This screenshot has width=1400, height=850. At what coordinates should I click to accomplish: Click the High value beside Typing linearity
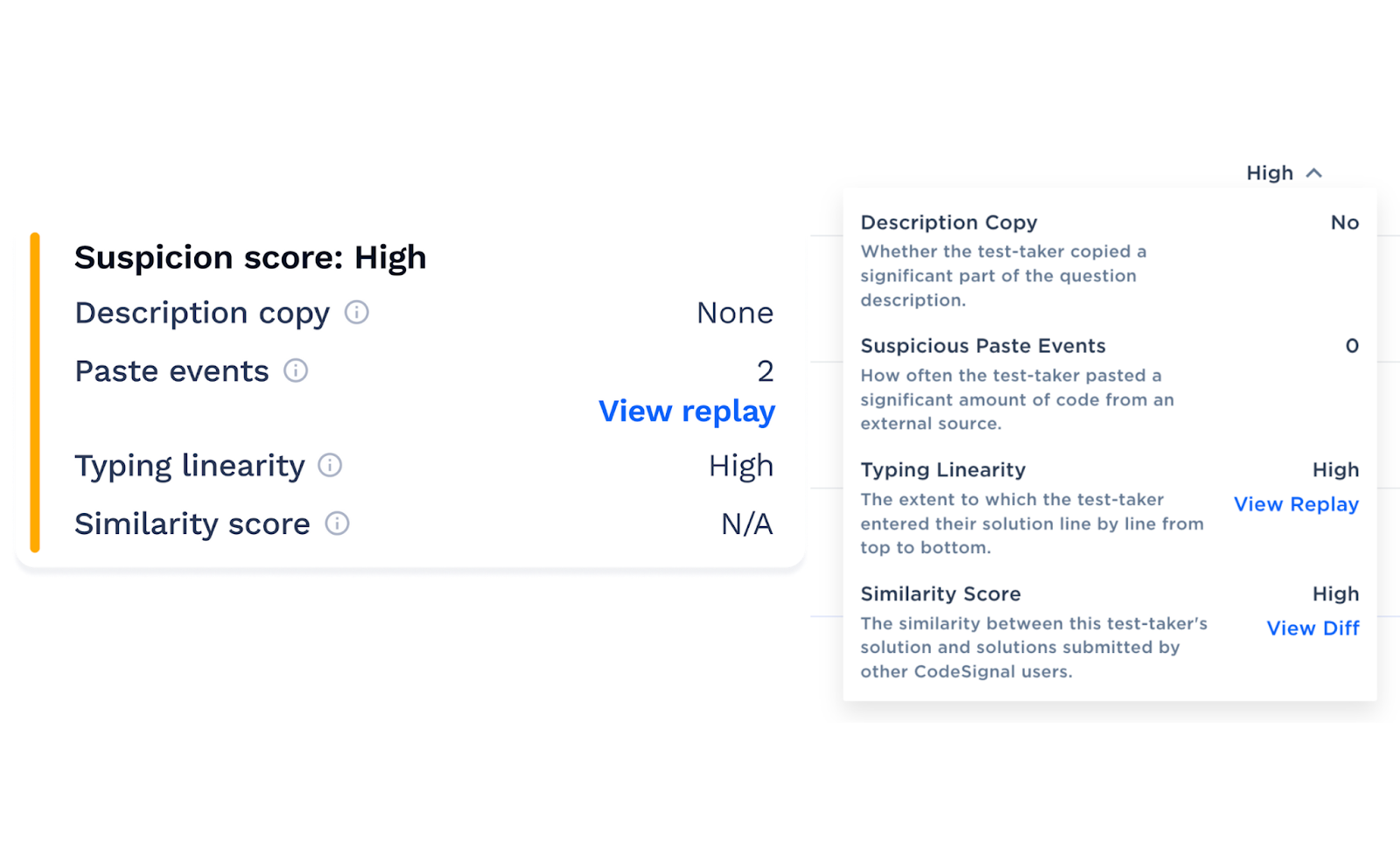coord(739,466)
